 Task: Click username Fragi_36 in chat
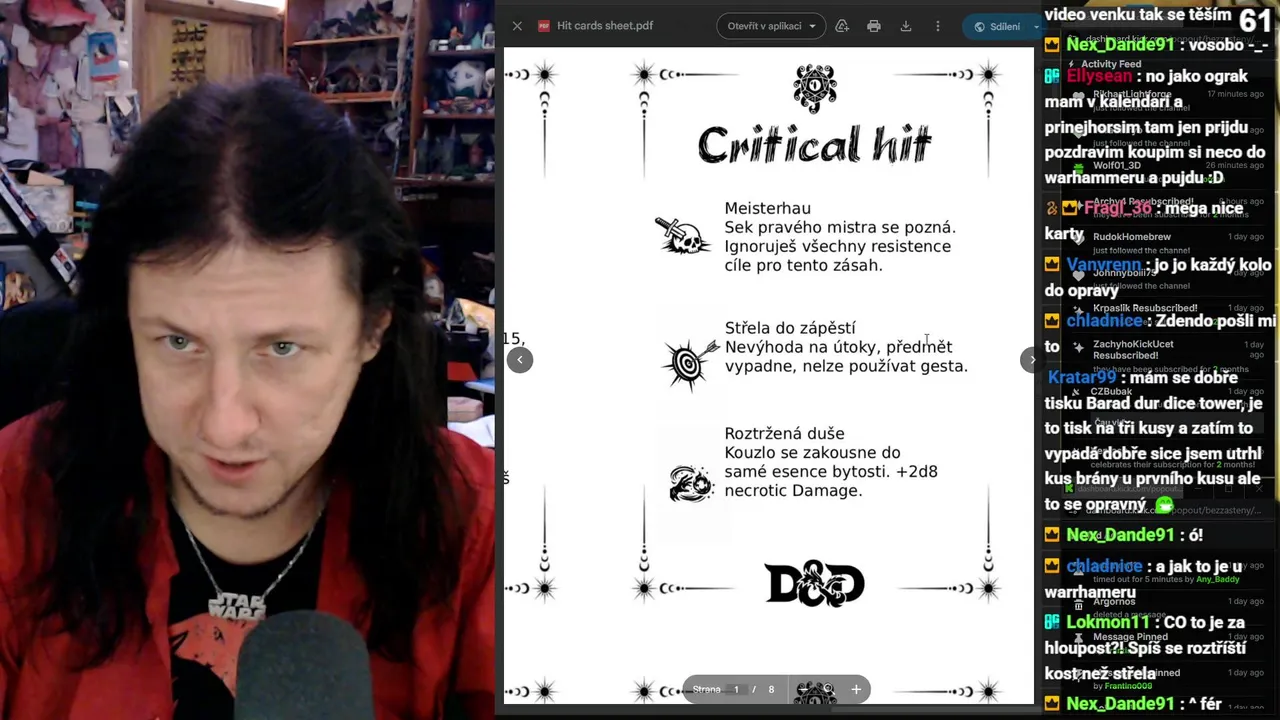coord(1118,208)
